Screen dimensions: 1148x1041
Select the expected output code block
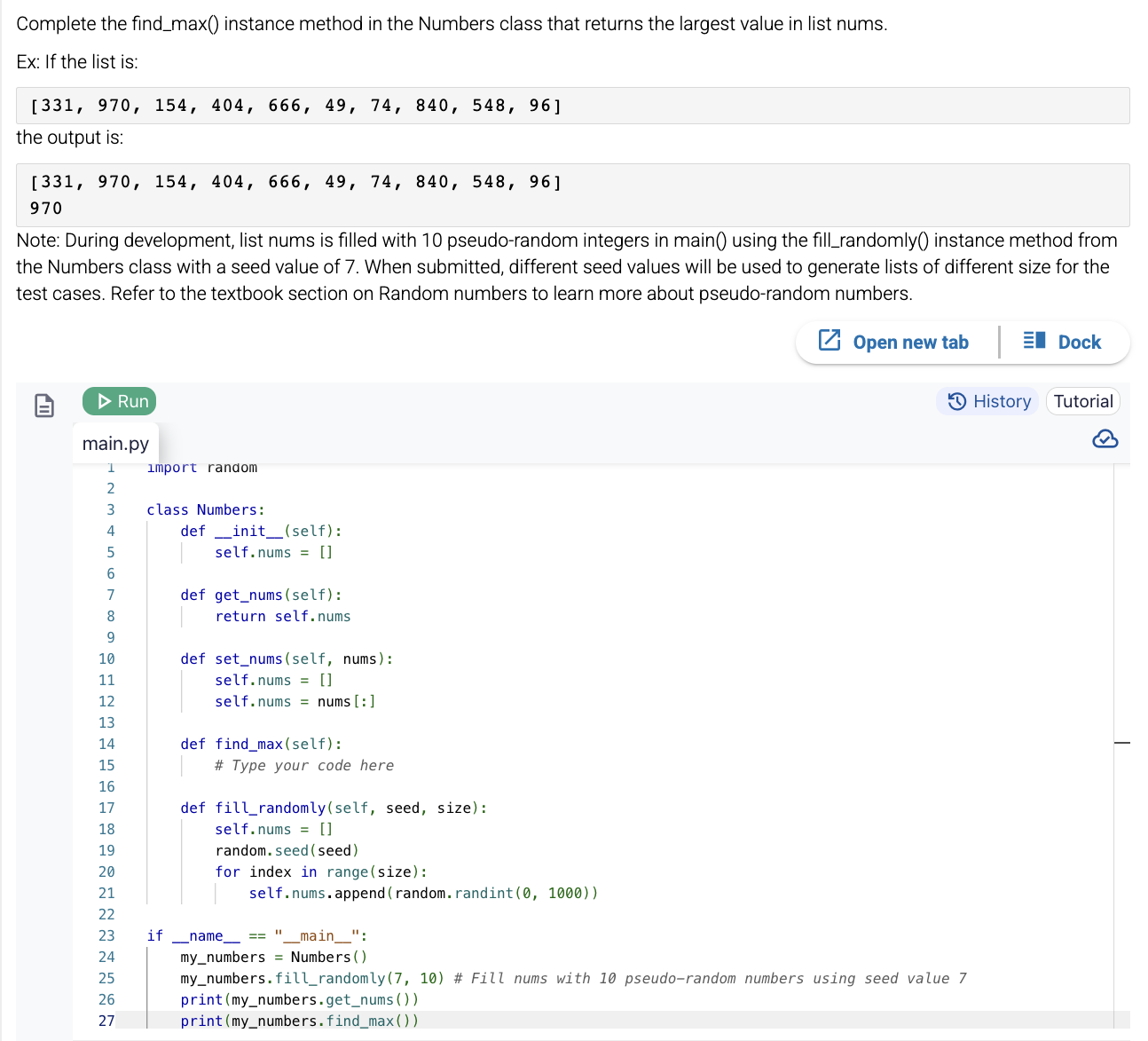pos(573,194)
